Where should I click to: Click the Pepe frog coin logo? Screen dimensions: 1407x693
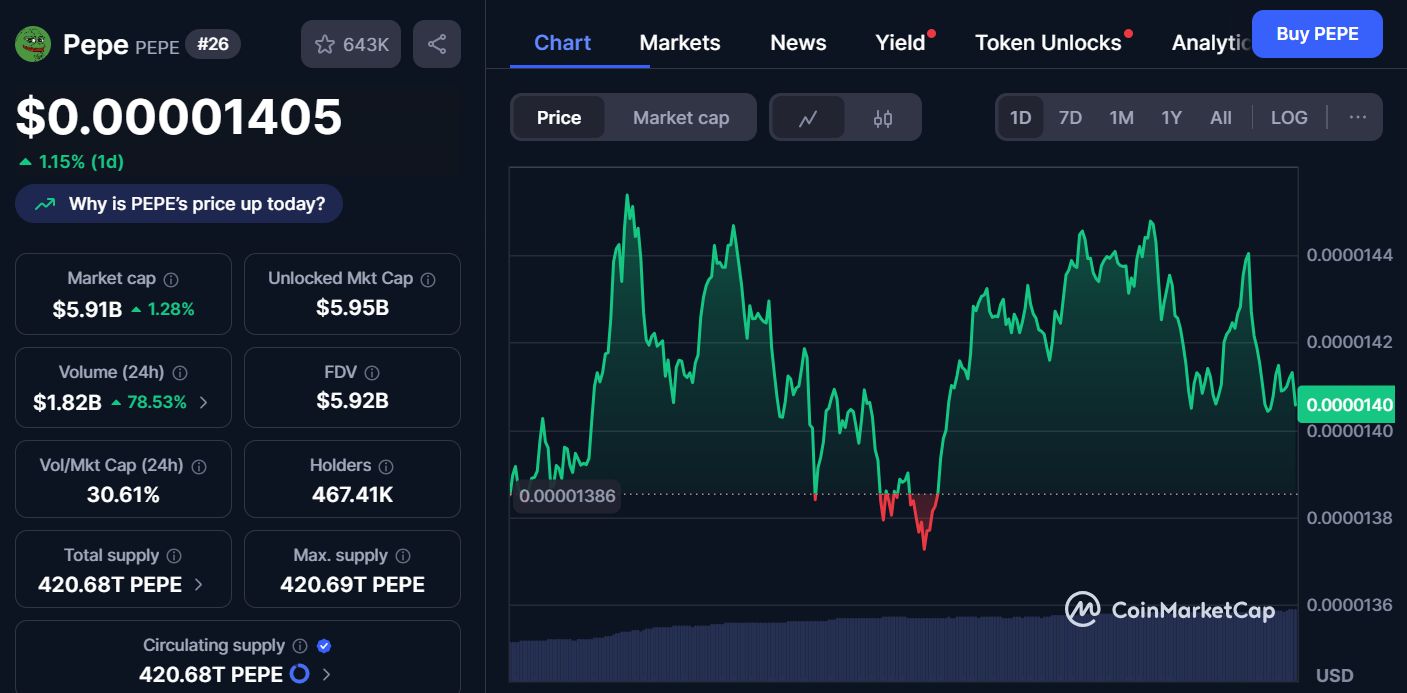[x=33, y=44]
